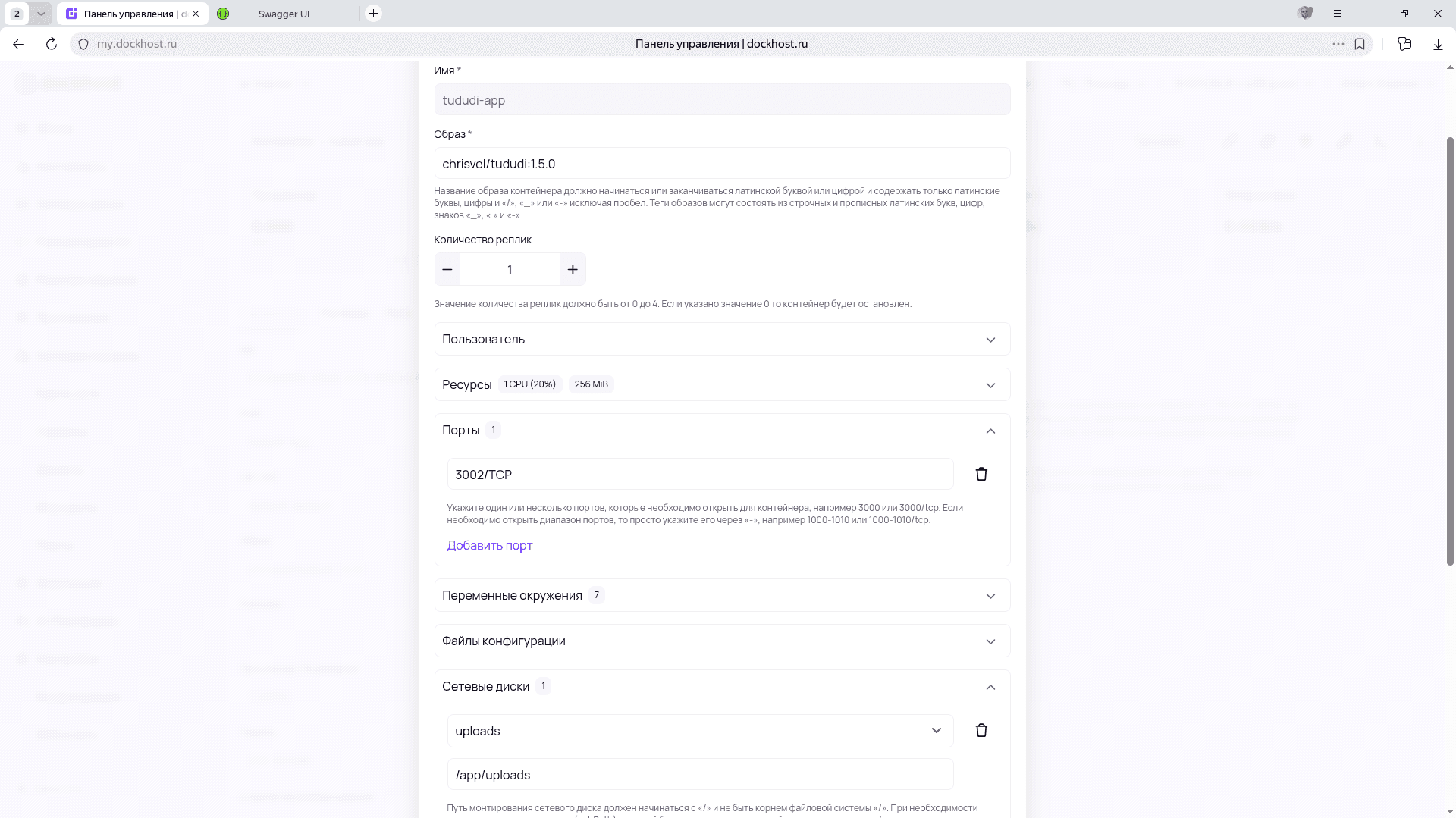Viewport: 1456px width, 818px height.
Task: Edit the Образ image name field
Action: pos(722,164)
